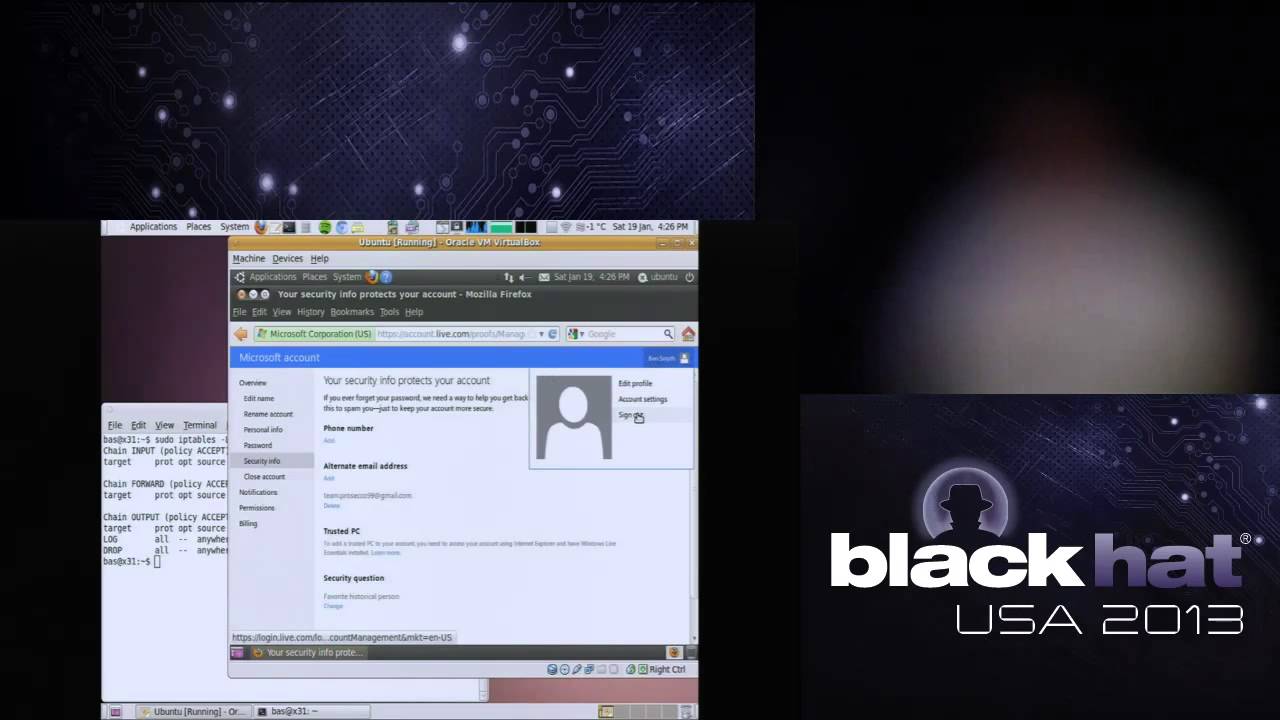Image resolution: width=1280 pixels, height=720 pixels.
Task: Click the volume indicator in the guest panel
Action: click(x=525, y=277)
